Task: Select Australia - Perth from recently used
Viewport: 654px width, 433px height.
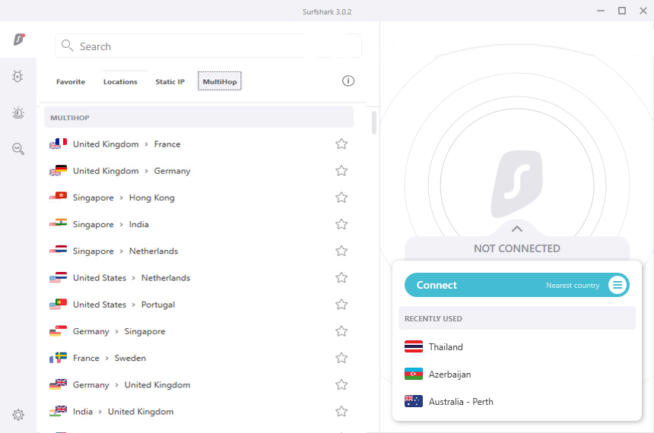Action: point(517,401)
